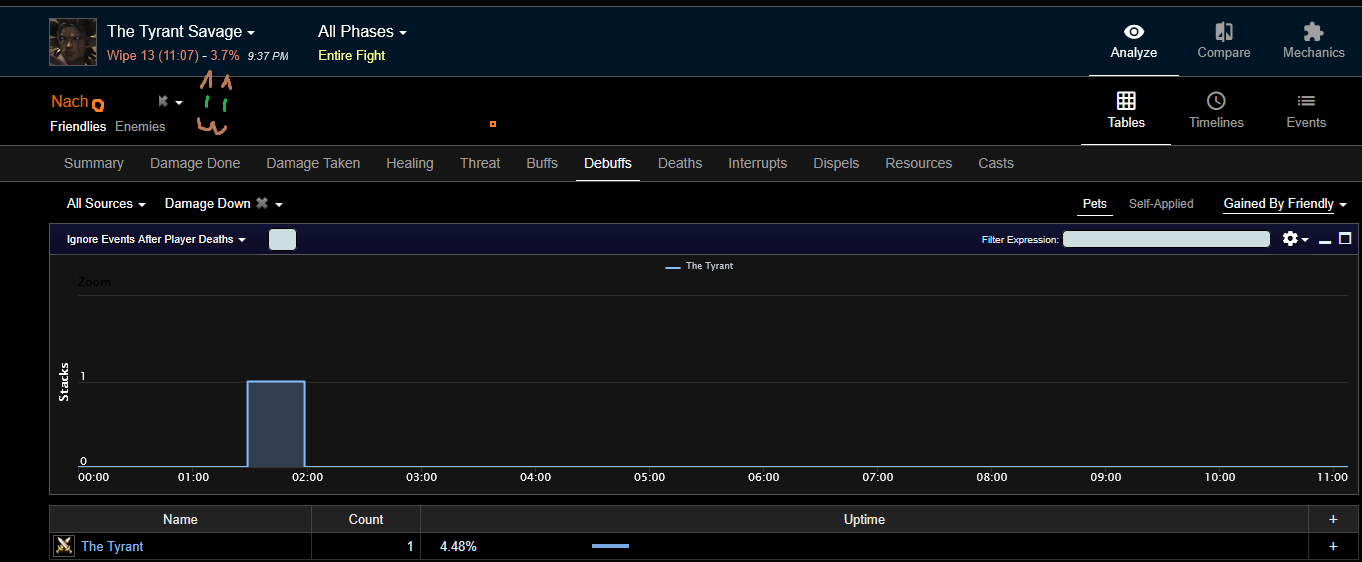This screenshot has width=1362, height=562.
Task: Toggle the Self-Applied option
Action: 1161,203
